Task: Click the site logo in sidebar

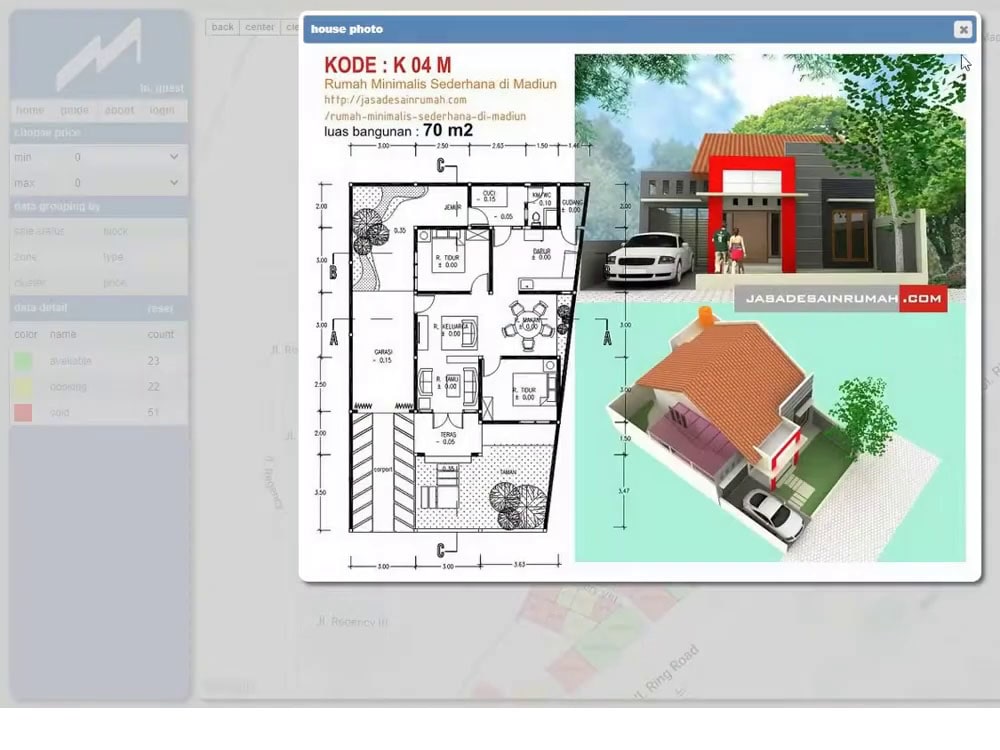Action: pyautogui.click(x=99, y=55)
